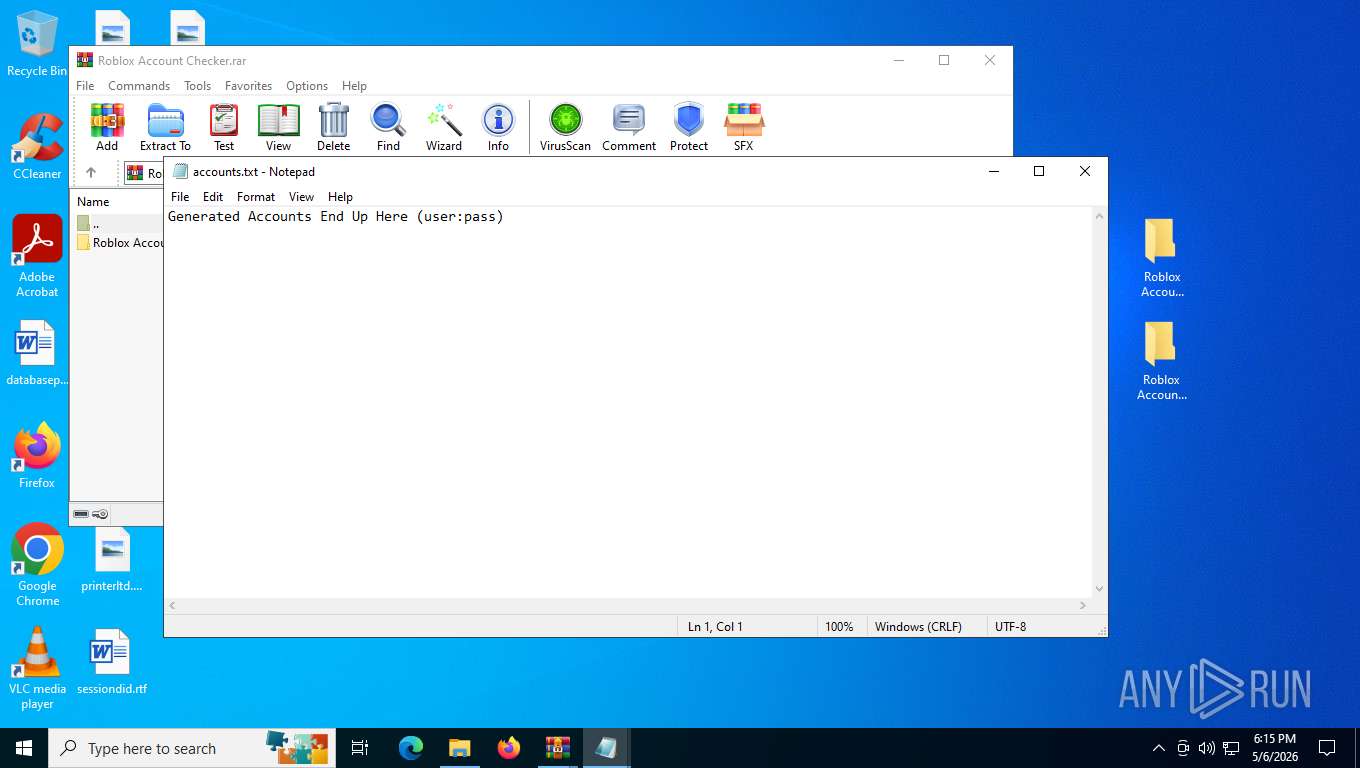Switch to WinRAR via taskbar icon
The image size is (1360, 768).
click(x=557, y=748)
